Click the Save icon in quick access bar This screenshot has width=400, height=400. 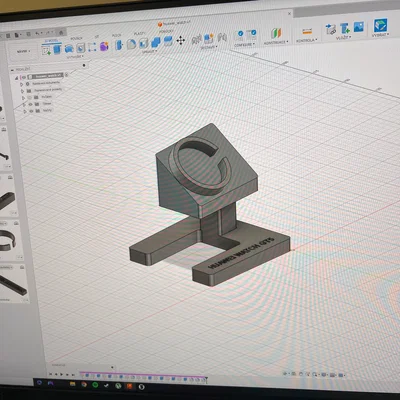point(28,34)
